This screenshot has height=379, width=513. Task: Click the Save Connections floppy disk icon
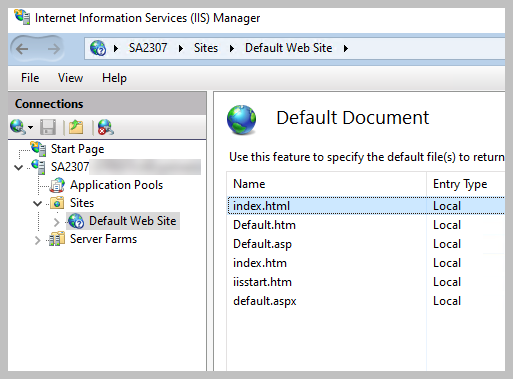[x=48, y=127]
